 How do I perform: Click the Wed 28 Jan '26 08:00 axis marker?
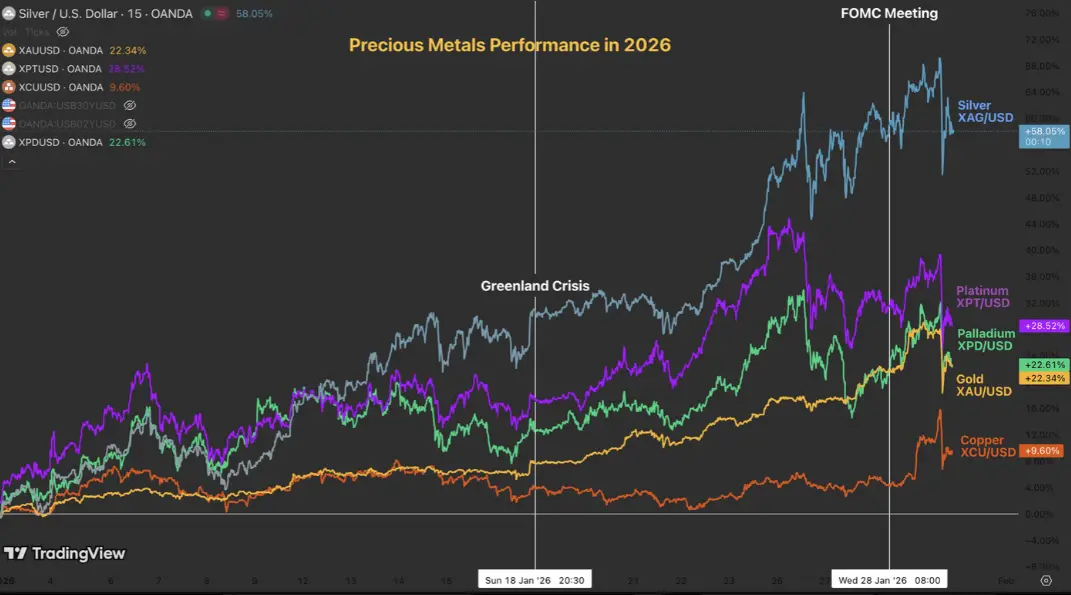pyautogui.click(x=889, y=578)
